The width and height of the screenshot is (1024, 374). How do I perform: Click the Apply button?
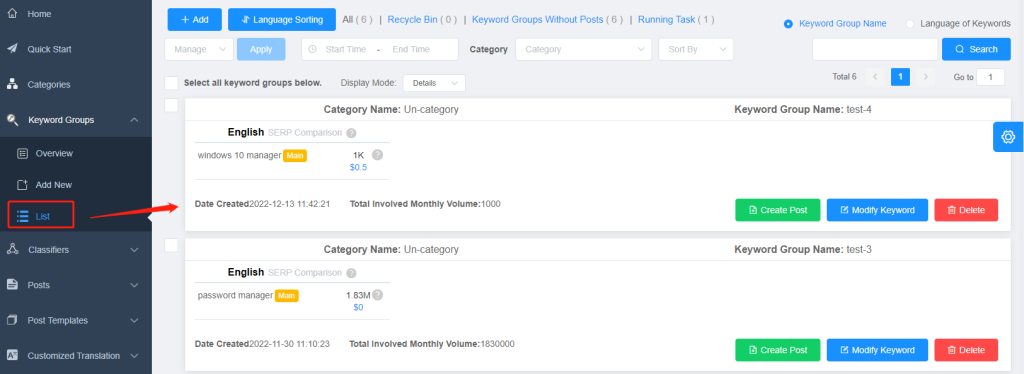tap(261, 50)
